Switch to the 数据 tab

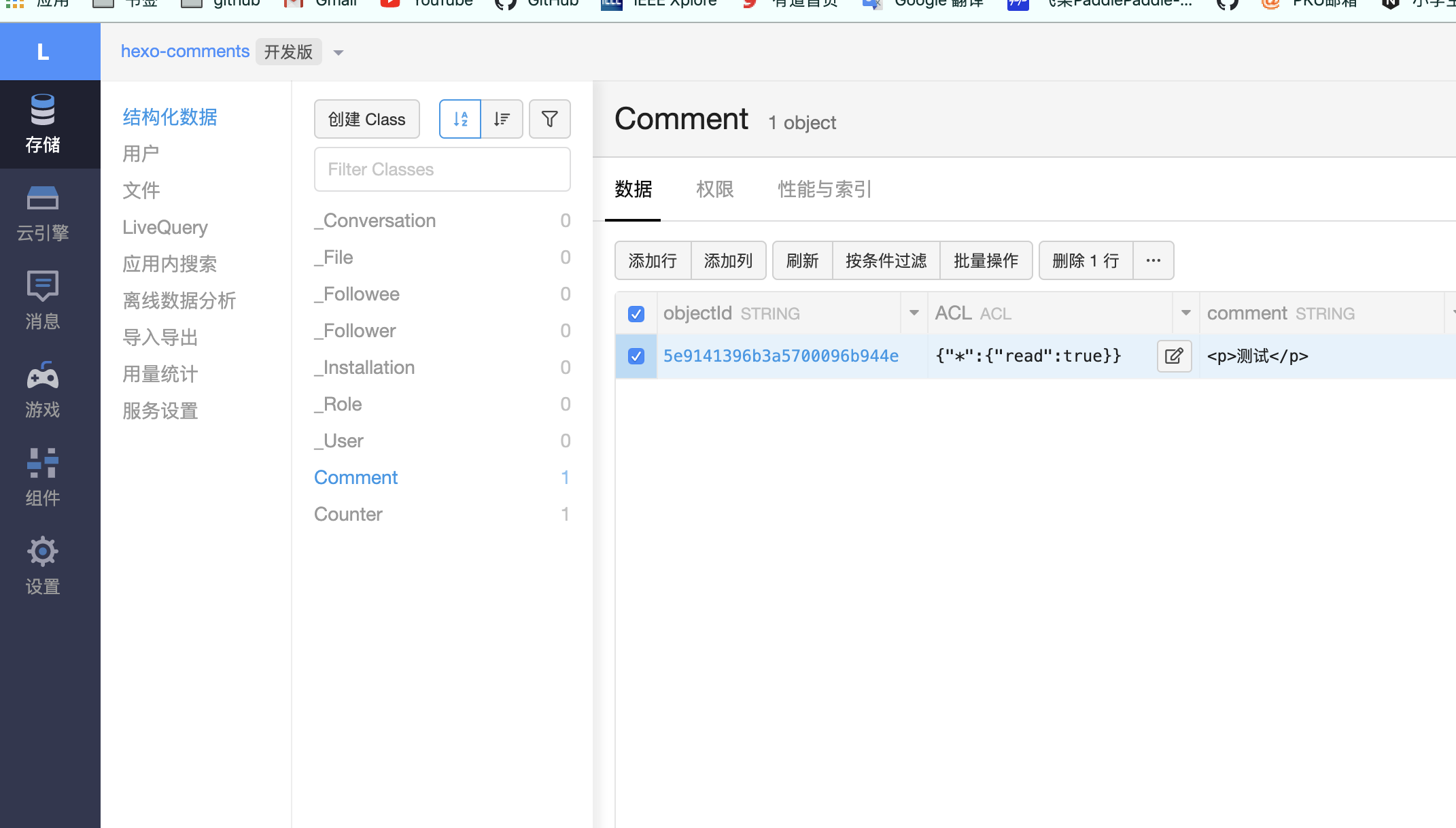click(x=633, y=189)
